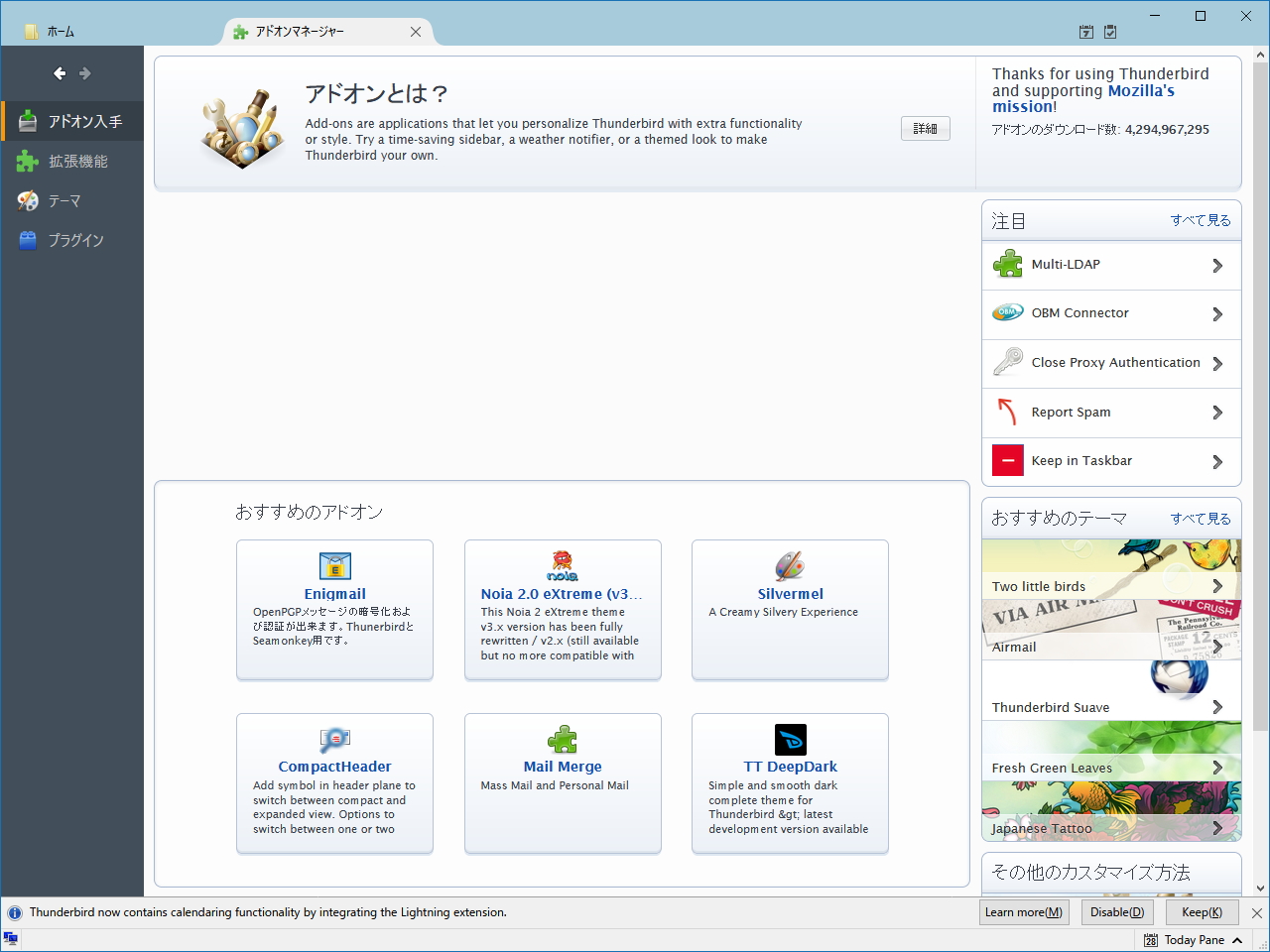This screenshot has width=1270, height=952.
Task: Expand the Two little birds theme
Action: pos(1217,586)
